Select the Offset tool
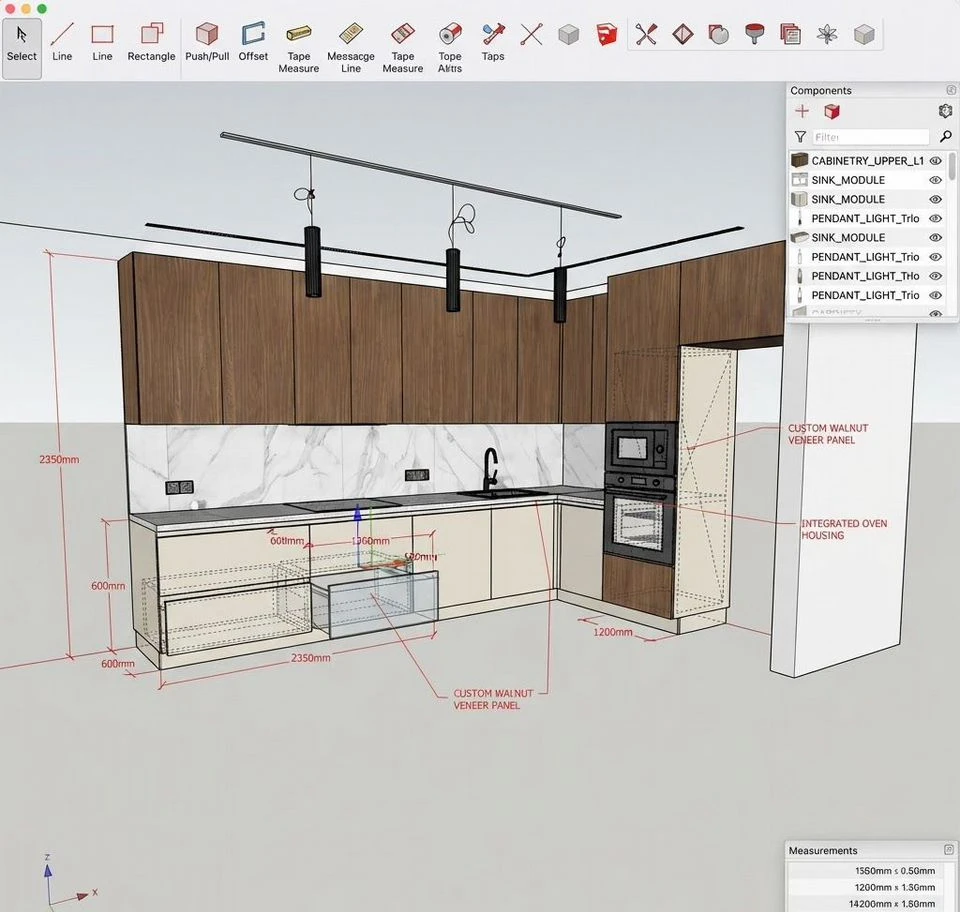This screenshot has width=960, height=912. tap(253, 42)
